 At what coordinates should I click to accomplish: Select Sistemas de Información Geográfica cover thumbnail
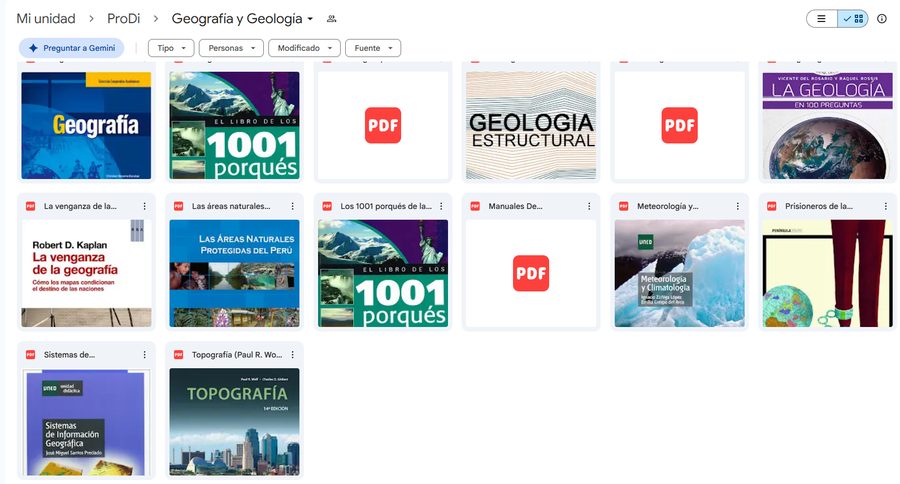click(x=86, y=422)
